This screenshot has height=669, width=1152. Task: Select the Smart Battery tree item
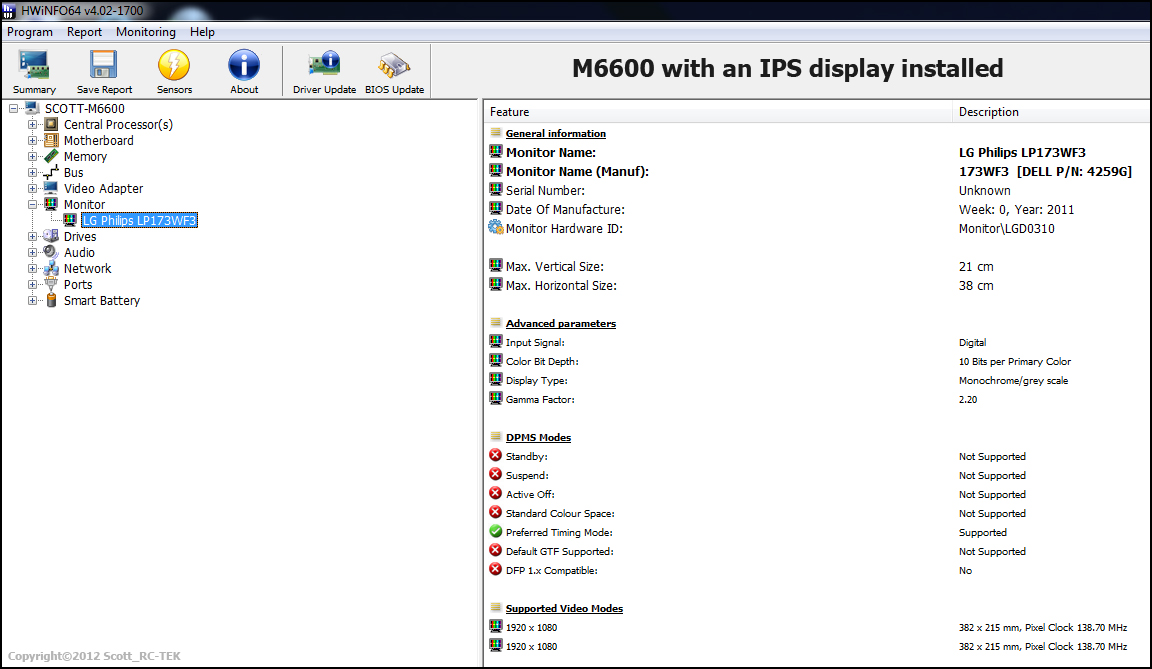click(x=102, y=300)
